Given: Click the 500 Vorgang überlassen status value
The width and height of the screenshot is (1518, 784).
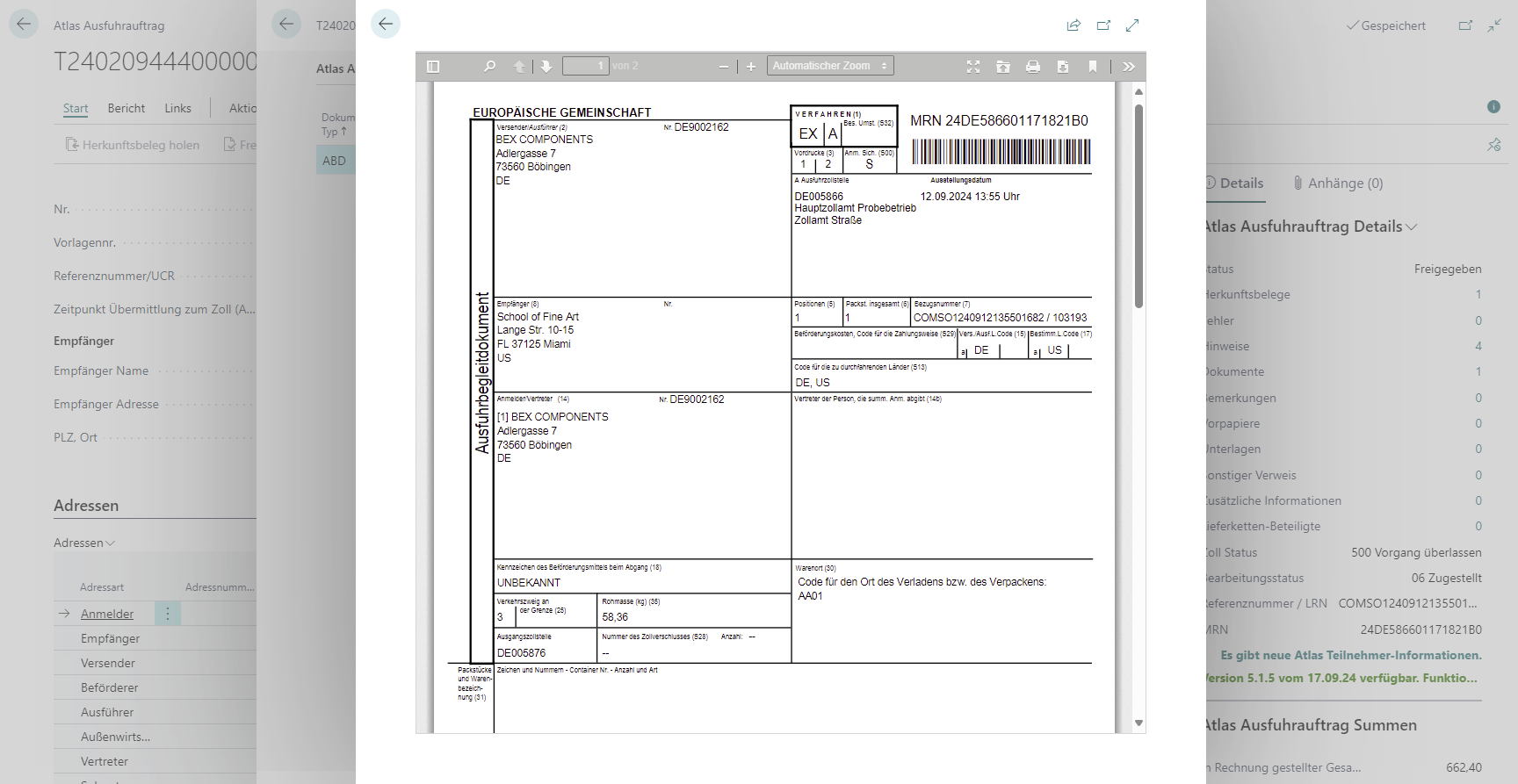Looking at the screenshot, I should 1416,552.
